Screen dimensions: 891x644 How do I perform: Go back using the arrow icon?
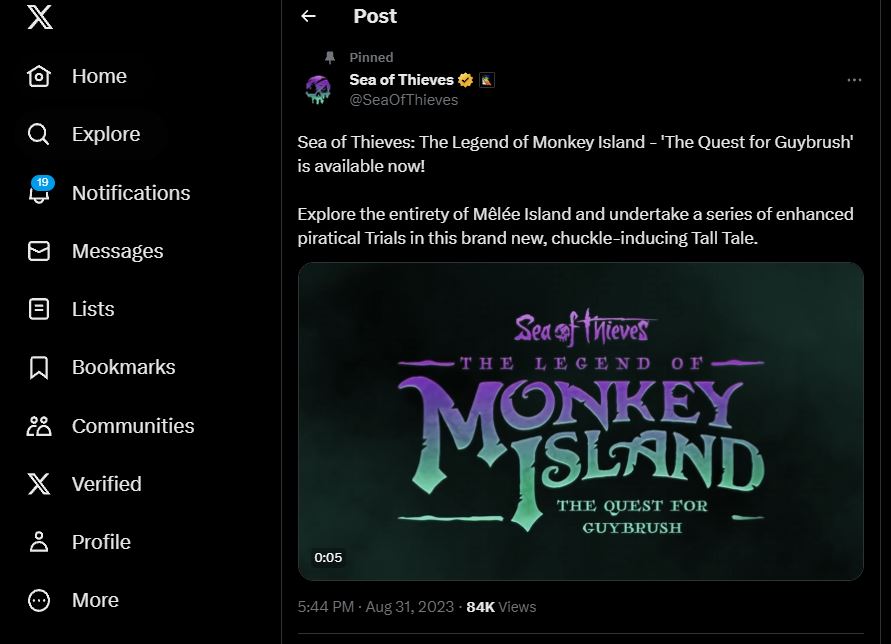click(x=309, y=16)
